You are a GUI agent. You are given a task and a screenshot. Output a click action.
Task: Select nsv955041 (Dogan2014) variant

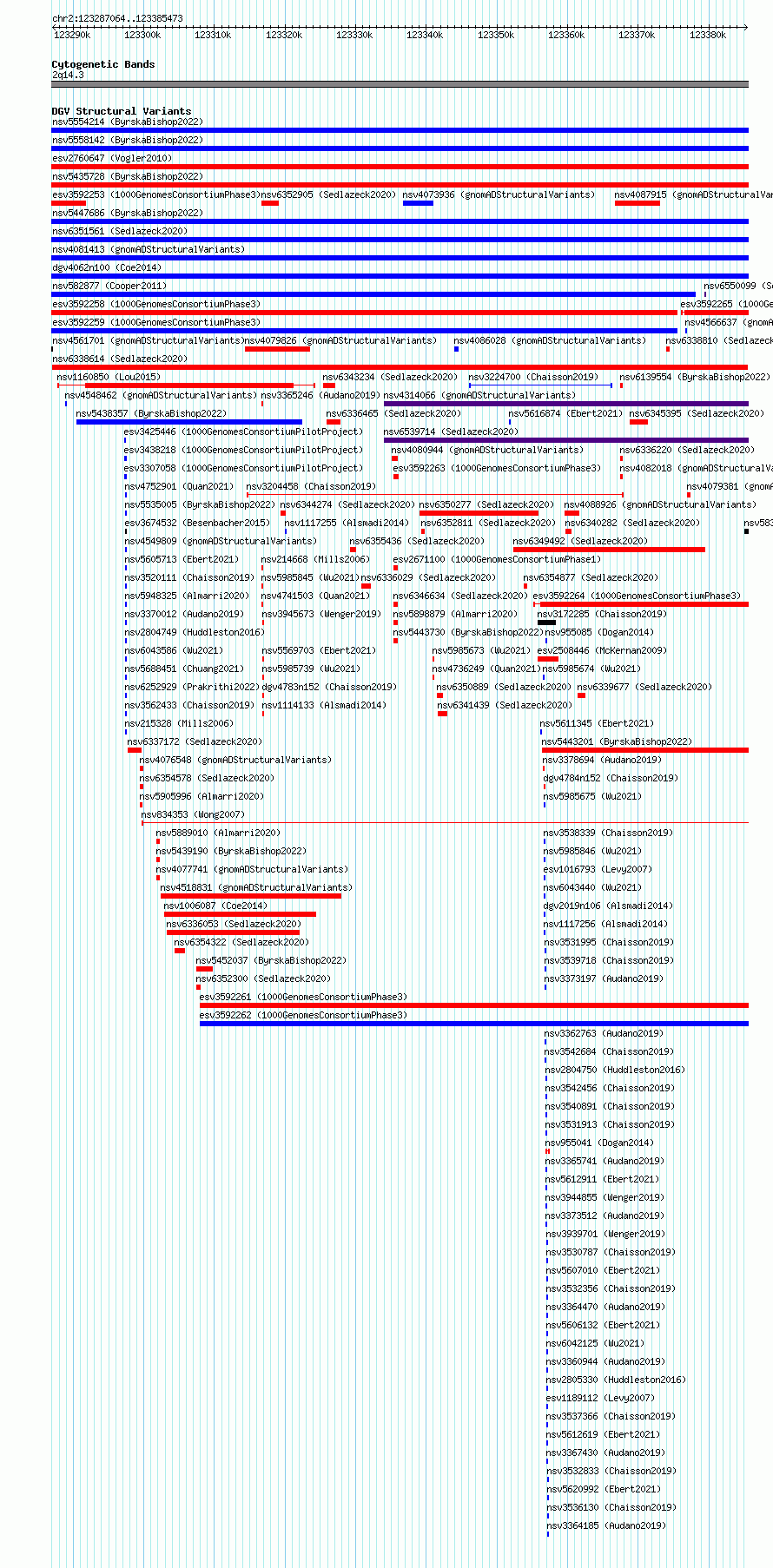(599, 1143)
